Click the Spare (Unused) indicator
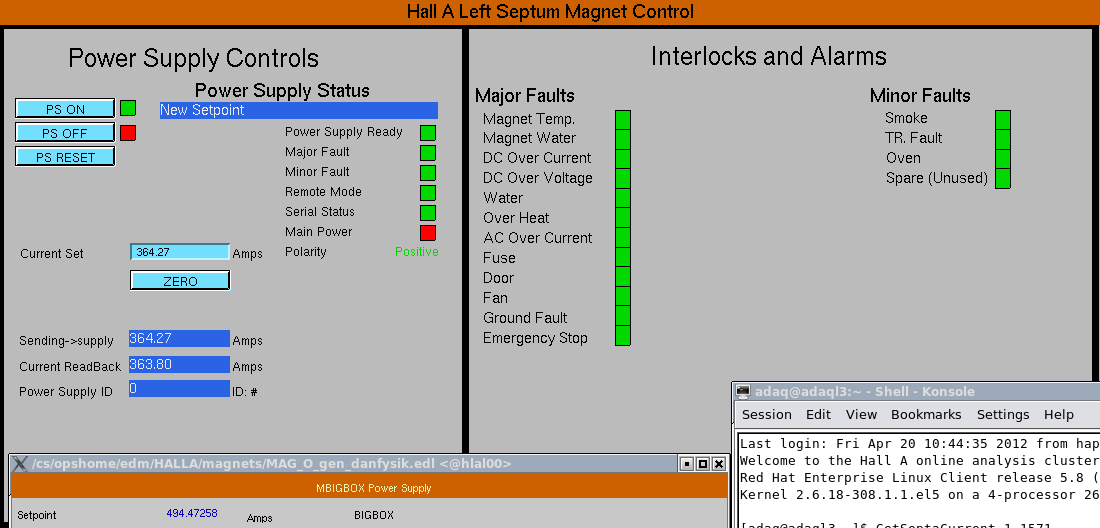The image size is (1100, 528). (1002, 178)
